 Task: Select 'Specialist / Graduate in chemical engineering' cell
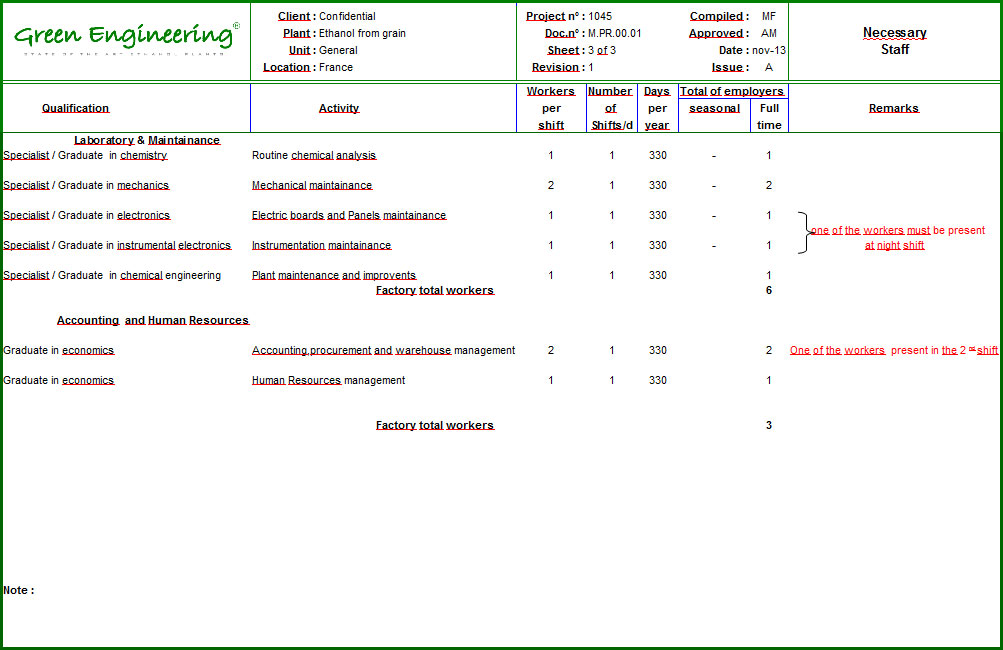(112, 276)
